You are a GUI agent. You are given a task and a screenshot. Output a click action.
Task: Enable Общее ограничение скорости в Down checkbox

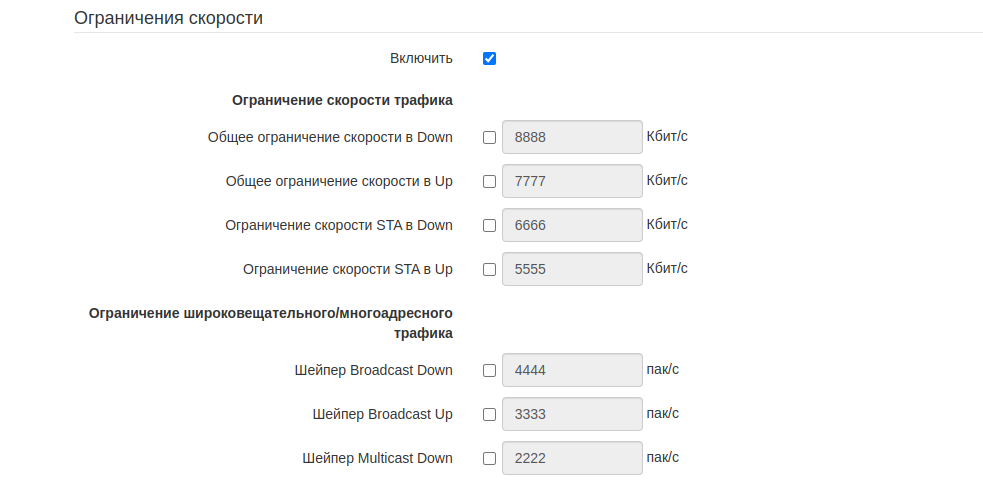pos(489,138)
